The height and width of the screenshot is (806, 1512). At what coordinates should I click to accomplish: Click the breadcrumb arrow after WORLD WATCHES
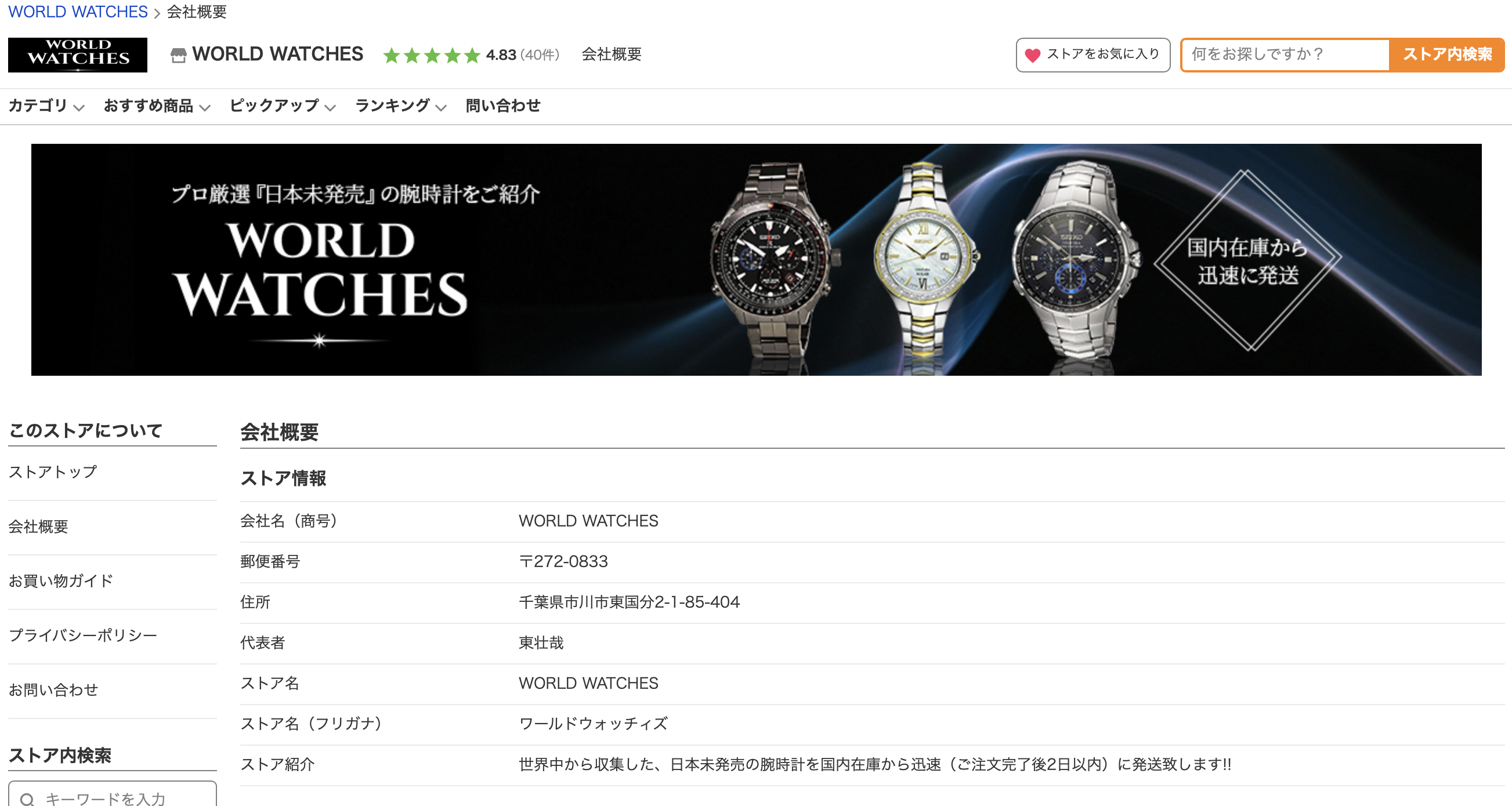click(x=157, y=13)
